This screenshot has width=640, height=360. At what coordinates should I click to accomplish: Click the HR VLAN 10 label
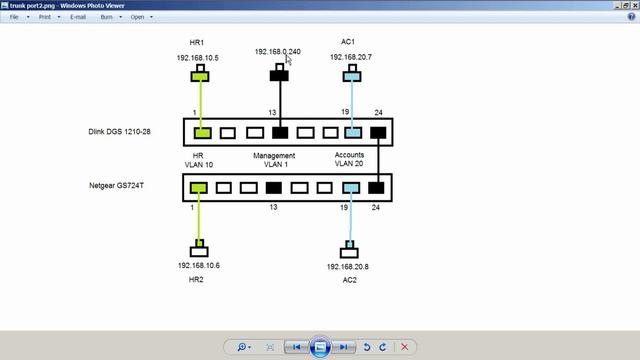click(x=199, y=160)
